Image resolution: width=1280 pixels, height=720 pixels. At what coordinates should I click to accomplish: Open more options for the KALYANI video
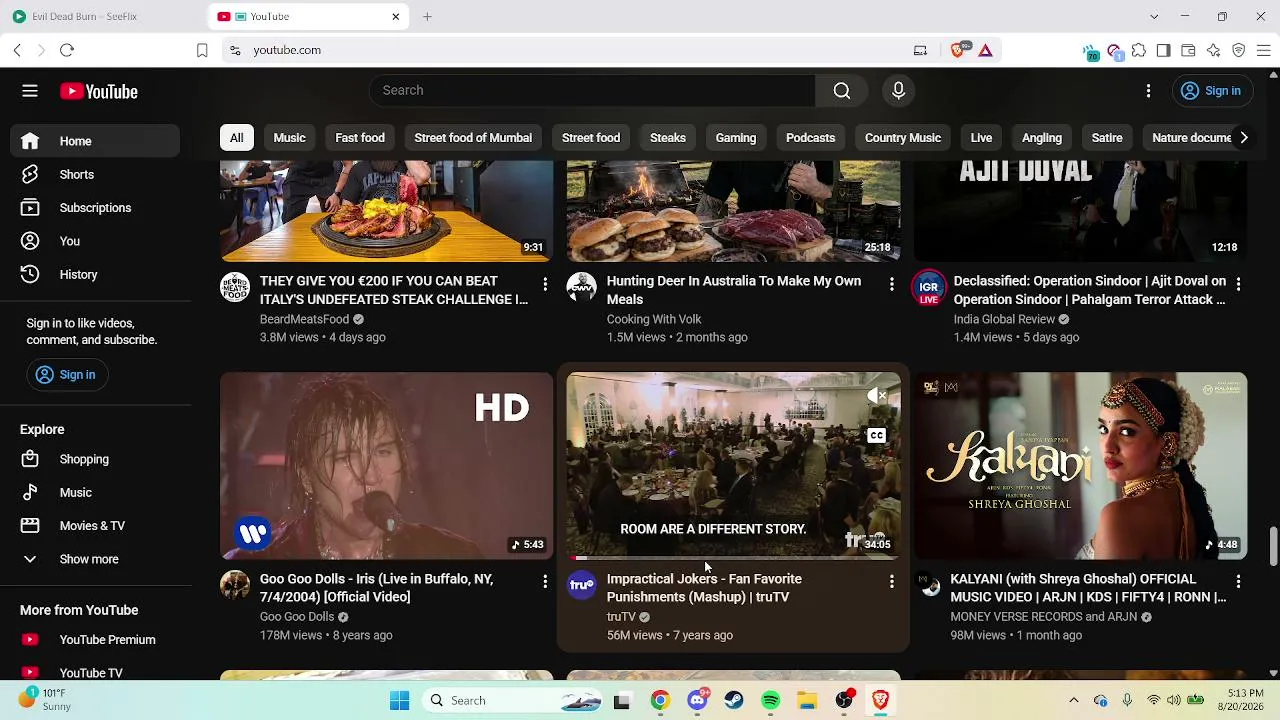(x=1238, y=581)
